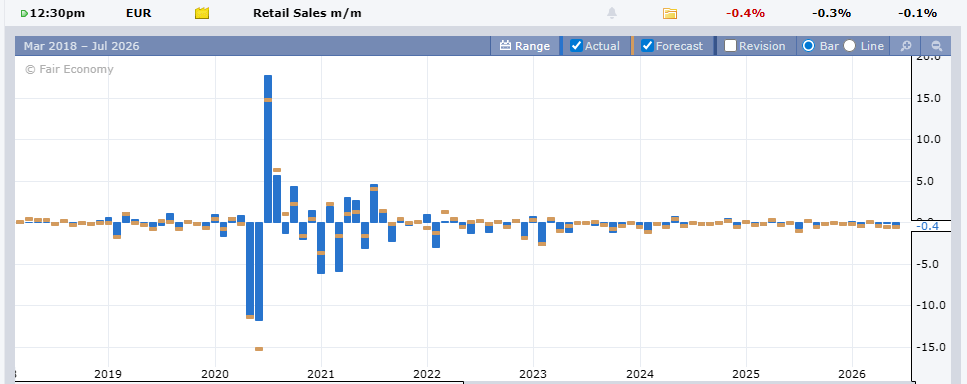This screenshot has height=384, width=967.
Task: Click the EUR currency label
Action: click(x=138, y=13)
